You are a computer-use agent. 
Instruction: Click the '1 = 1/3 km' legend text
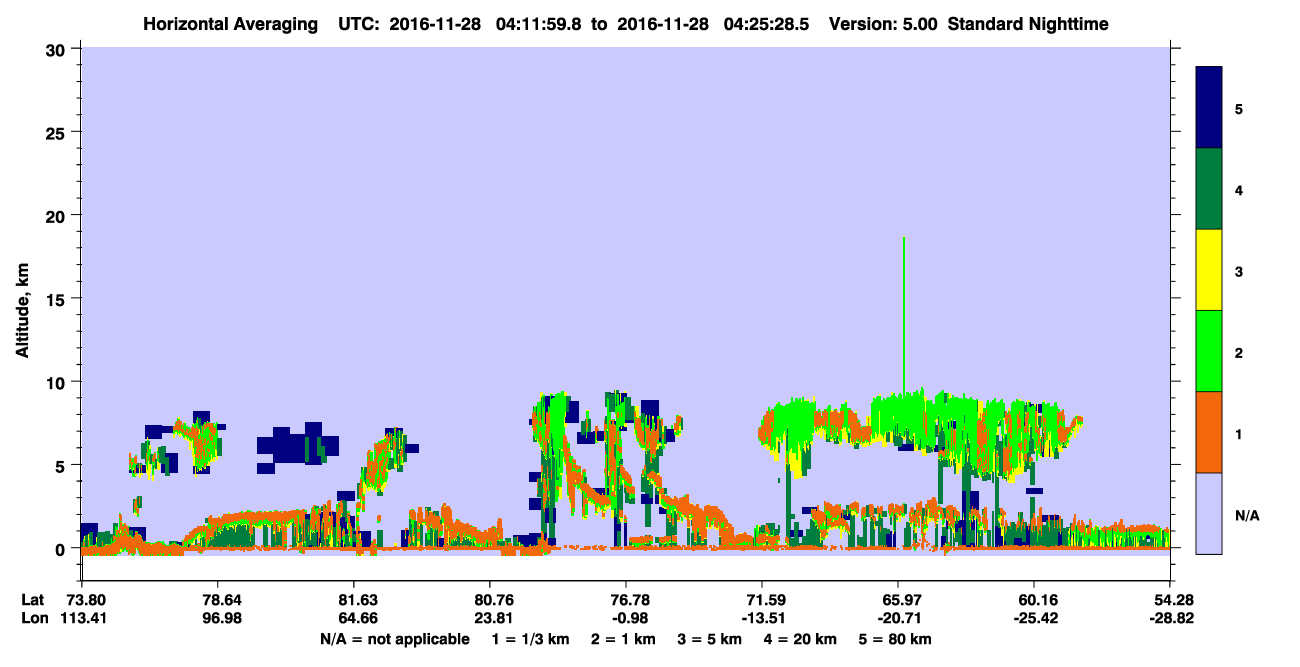point(530,639)
